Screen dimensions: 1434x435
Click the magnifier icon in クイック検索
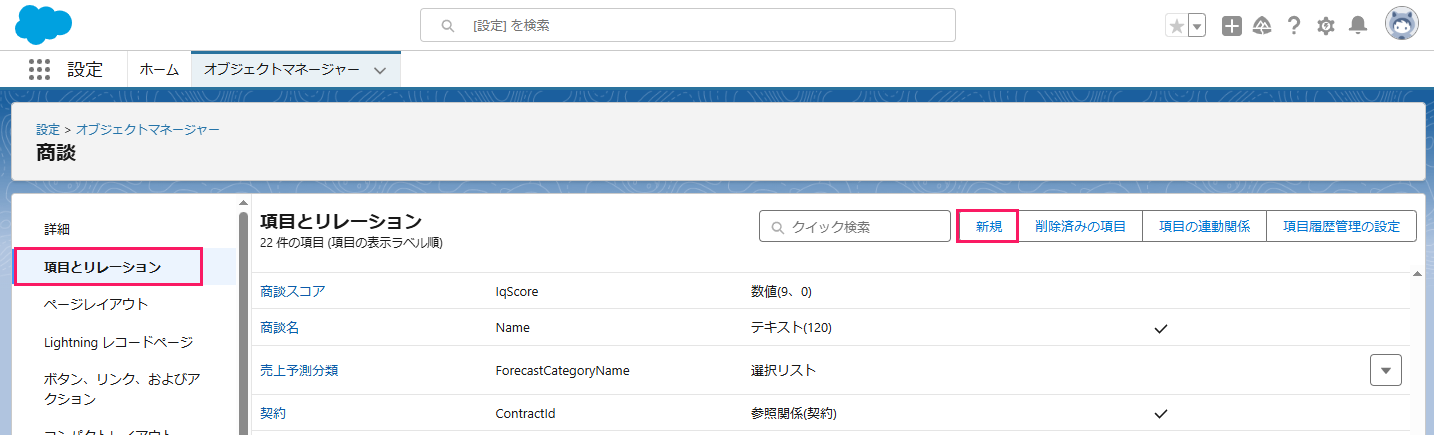[777, 227]
